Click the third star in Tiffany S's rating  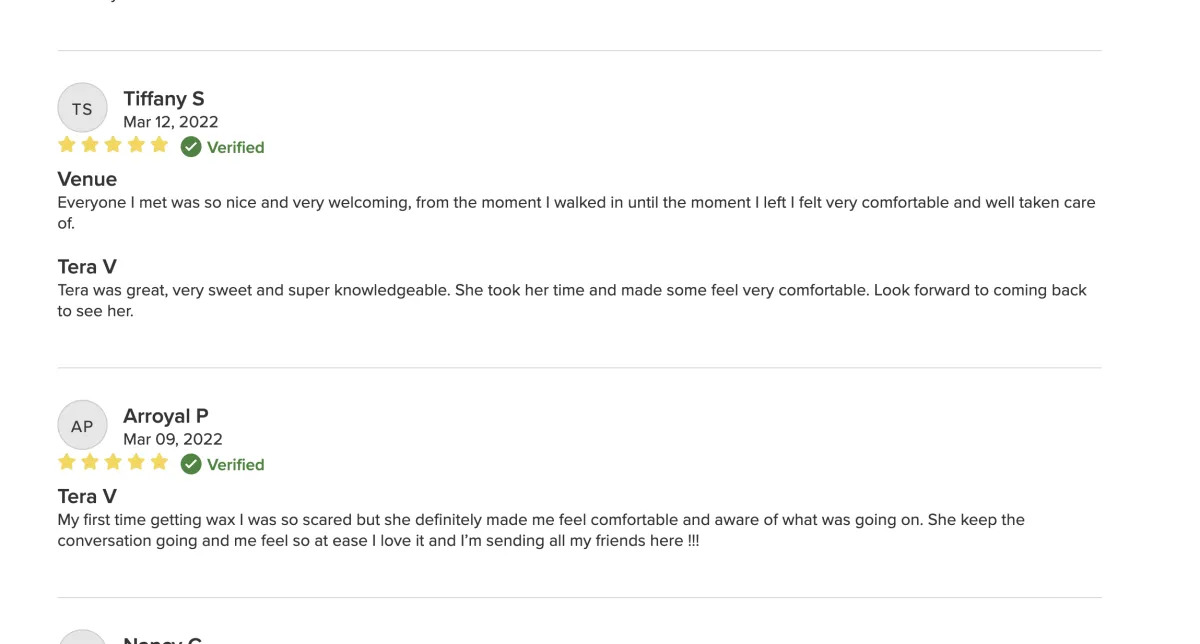[113, 145]
